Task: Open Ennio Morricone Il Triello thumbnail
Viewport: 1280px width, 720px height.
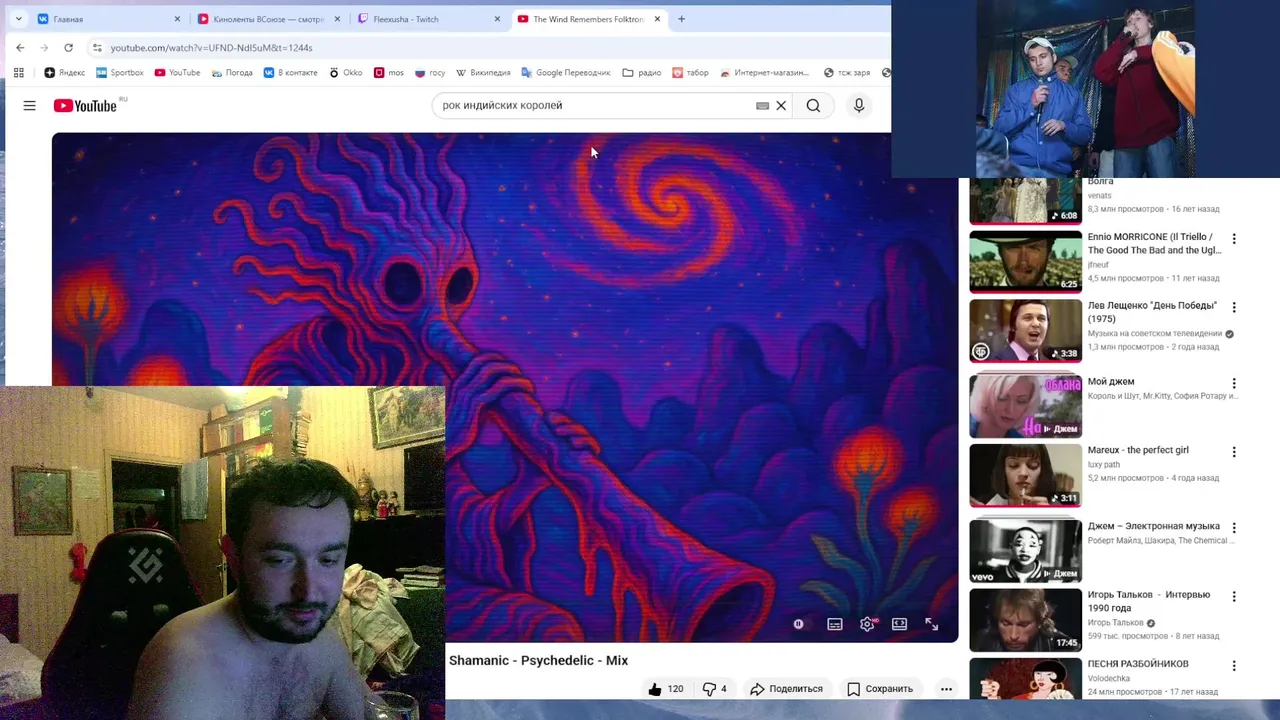Action: coord(1025,261)
